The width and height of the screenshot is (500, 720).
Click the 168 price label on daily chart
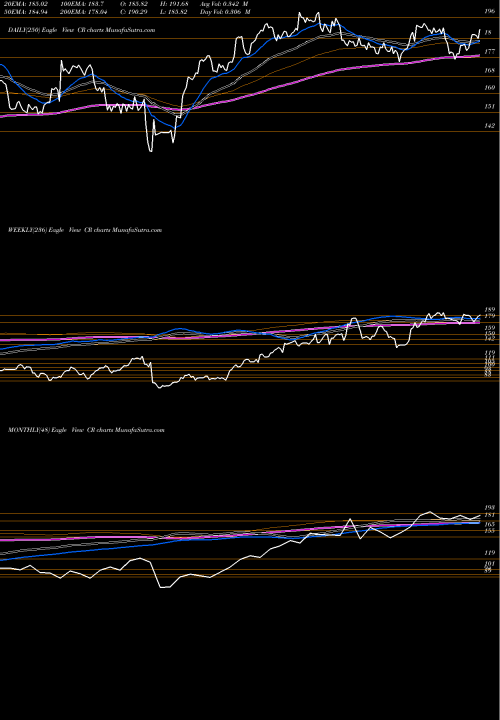click(x=490, y=70)
